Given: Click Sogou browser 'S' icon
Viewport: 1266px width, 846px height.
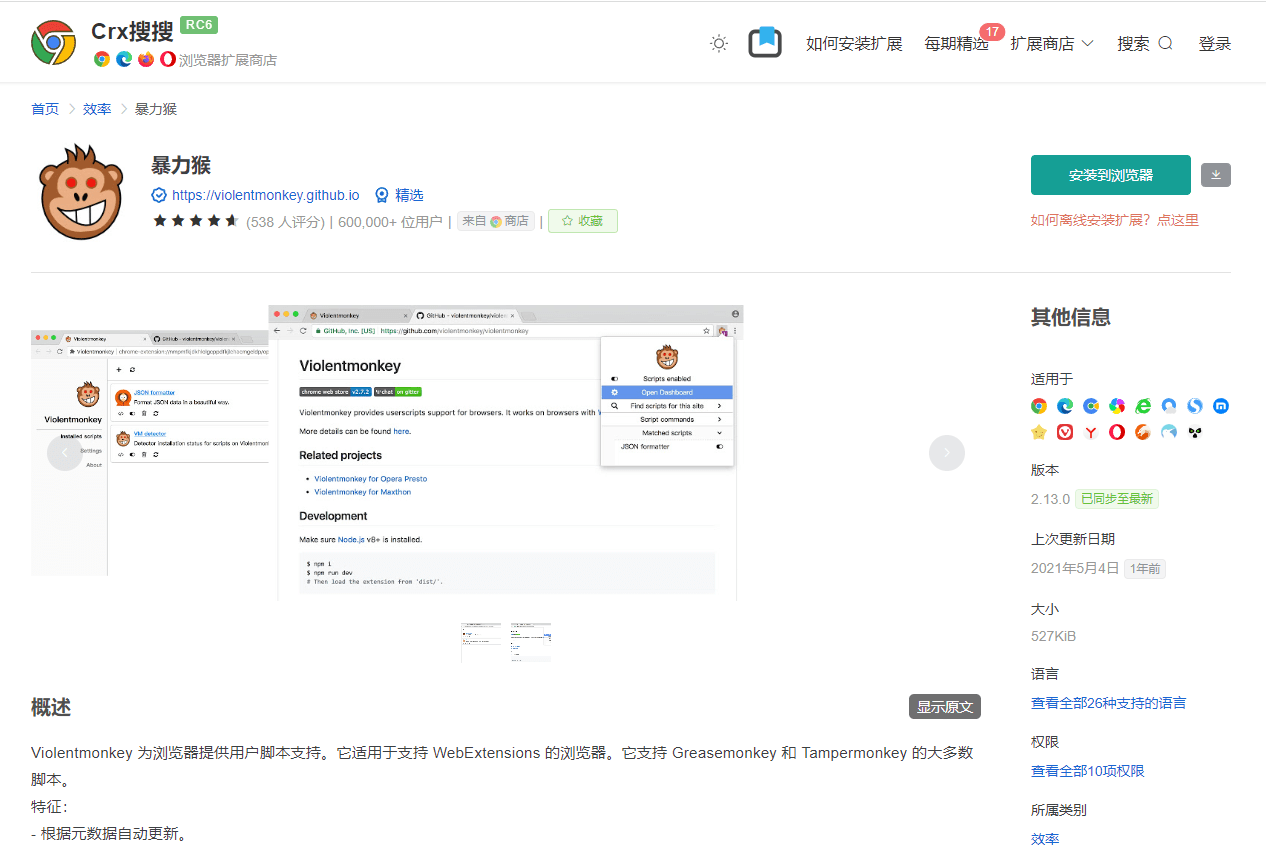Looking at the screenshot, I should [x=1195, y=406].
